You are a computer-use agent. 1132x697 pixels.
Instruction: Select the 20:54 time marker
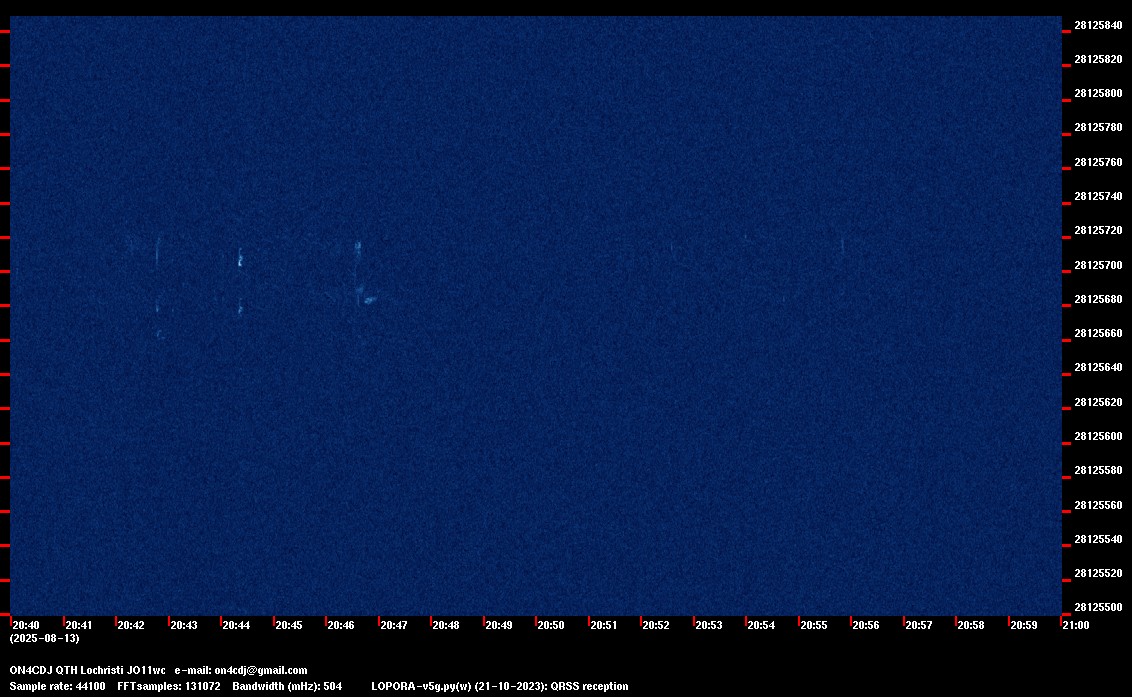[x=761, y=625]
